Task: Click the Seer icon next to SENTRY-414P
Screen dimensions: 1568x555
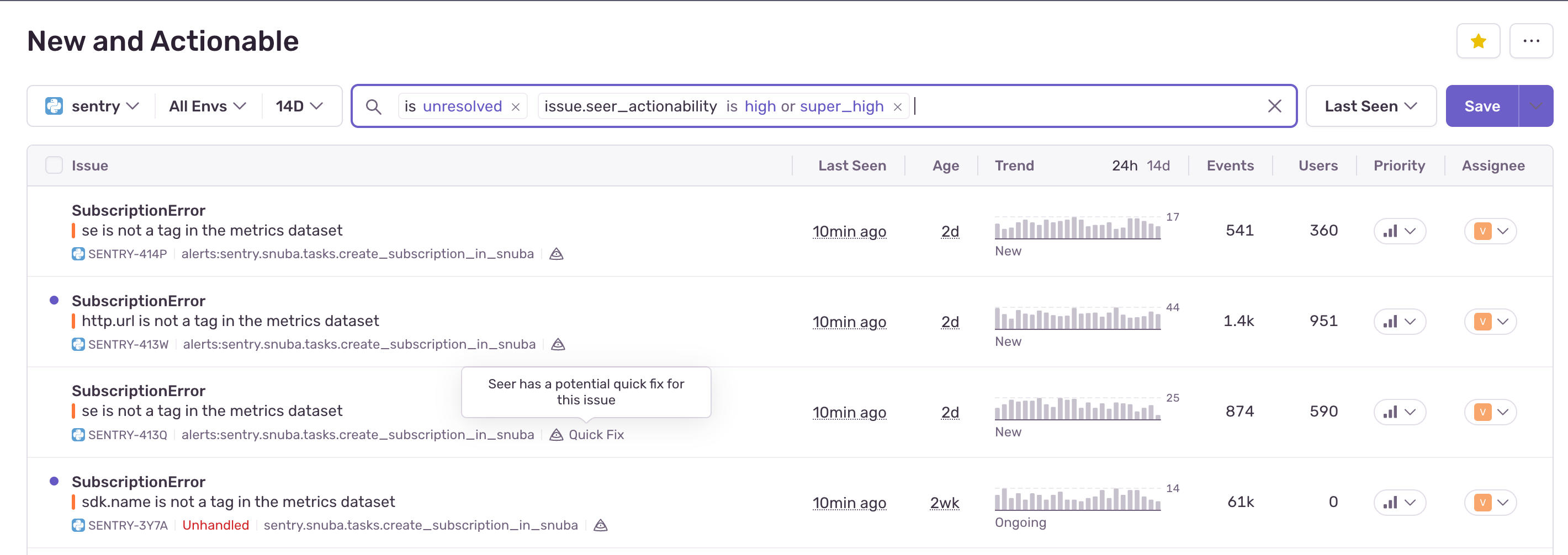Action: point(557,254)
